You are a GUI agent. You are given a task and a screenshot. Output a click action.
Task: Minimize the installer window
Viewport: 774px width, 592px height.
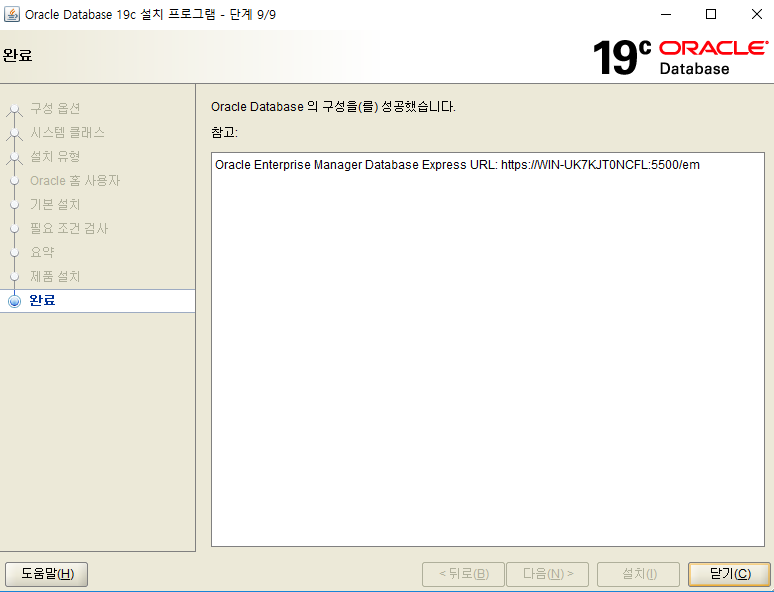(x=666, y=14)
